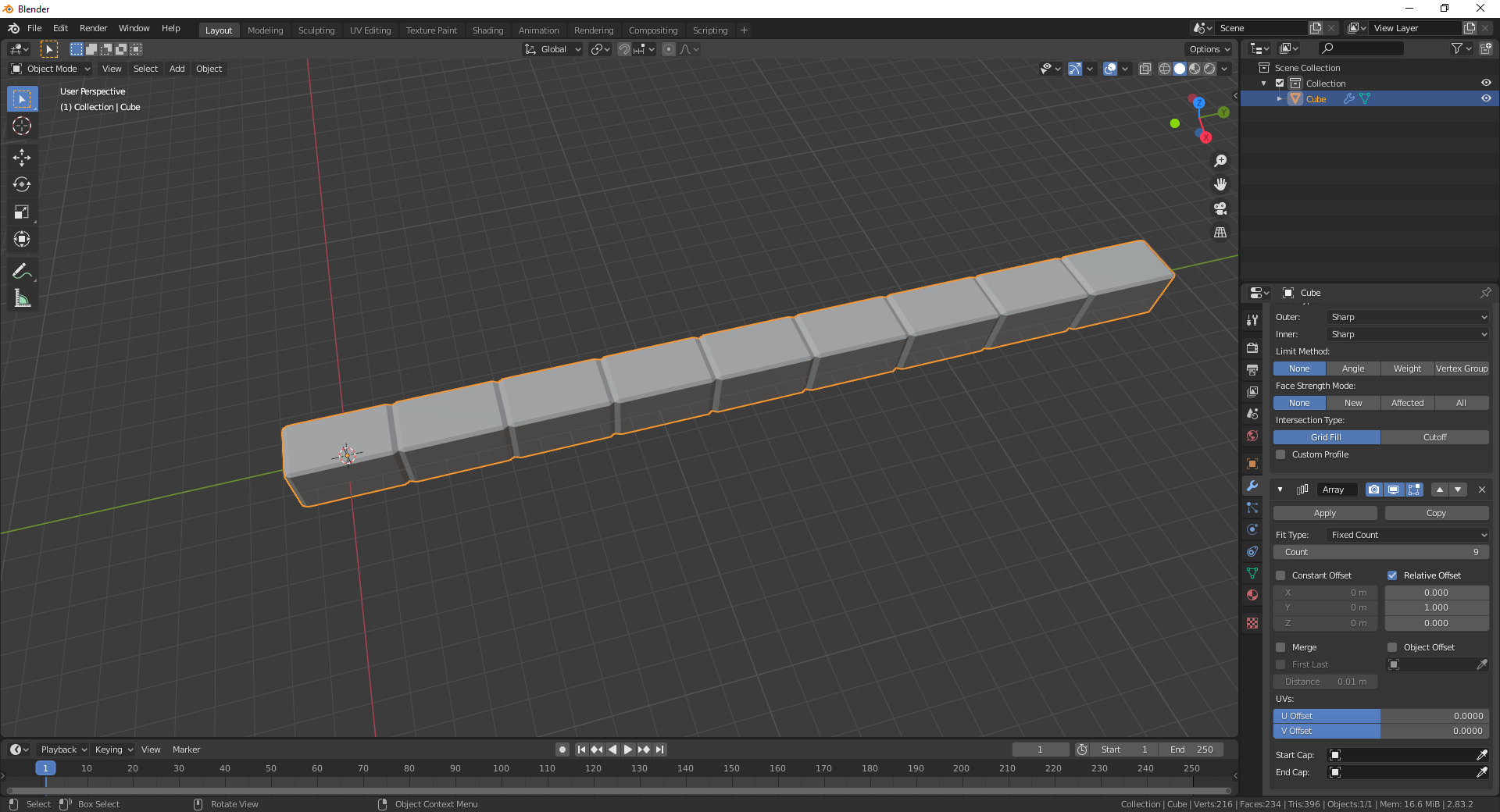This screenshot has width=1500, height=812.
Task: Switch to the Shading workspace tab
Action: pyautogui.click(x=487, y=30)
